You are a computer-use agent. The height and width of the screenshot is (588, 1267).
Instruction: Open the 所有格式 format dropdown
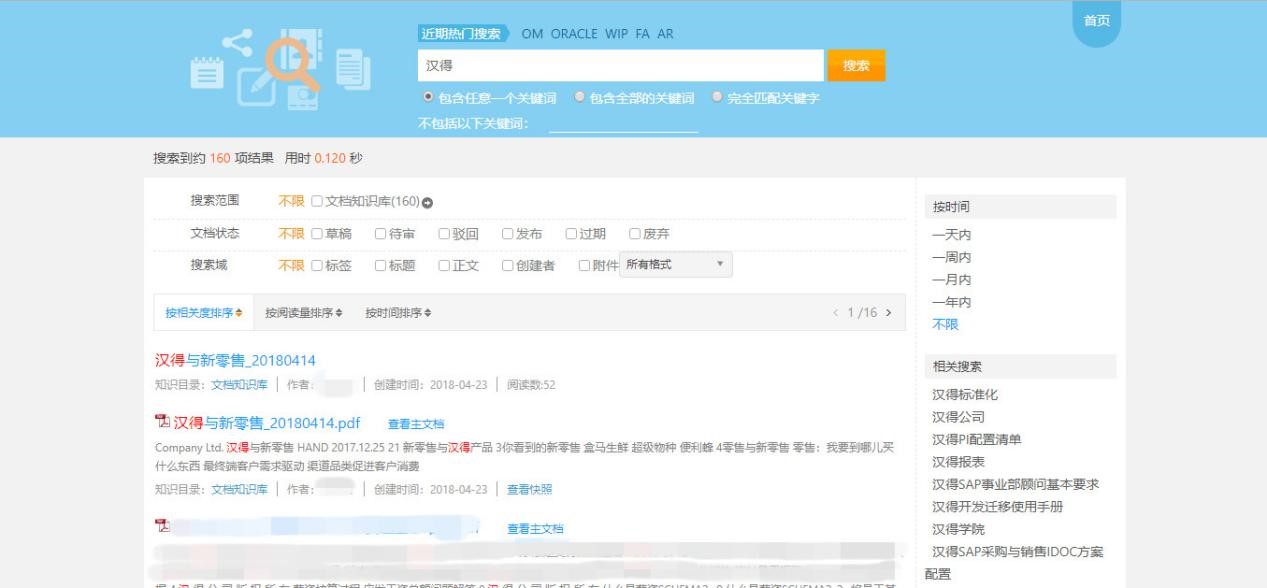[x=676, y=264]
